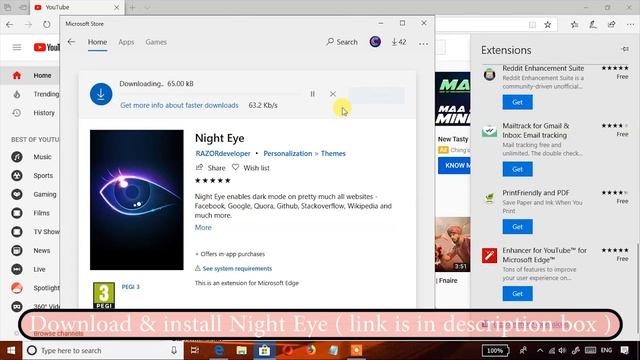Open Live in Best of YouTube
Screen dimensions: 640x360
tap(31, 269)
